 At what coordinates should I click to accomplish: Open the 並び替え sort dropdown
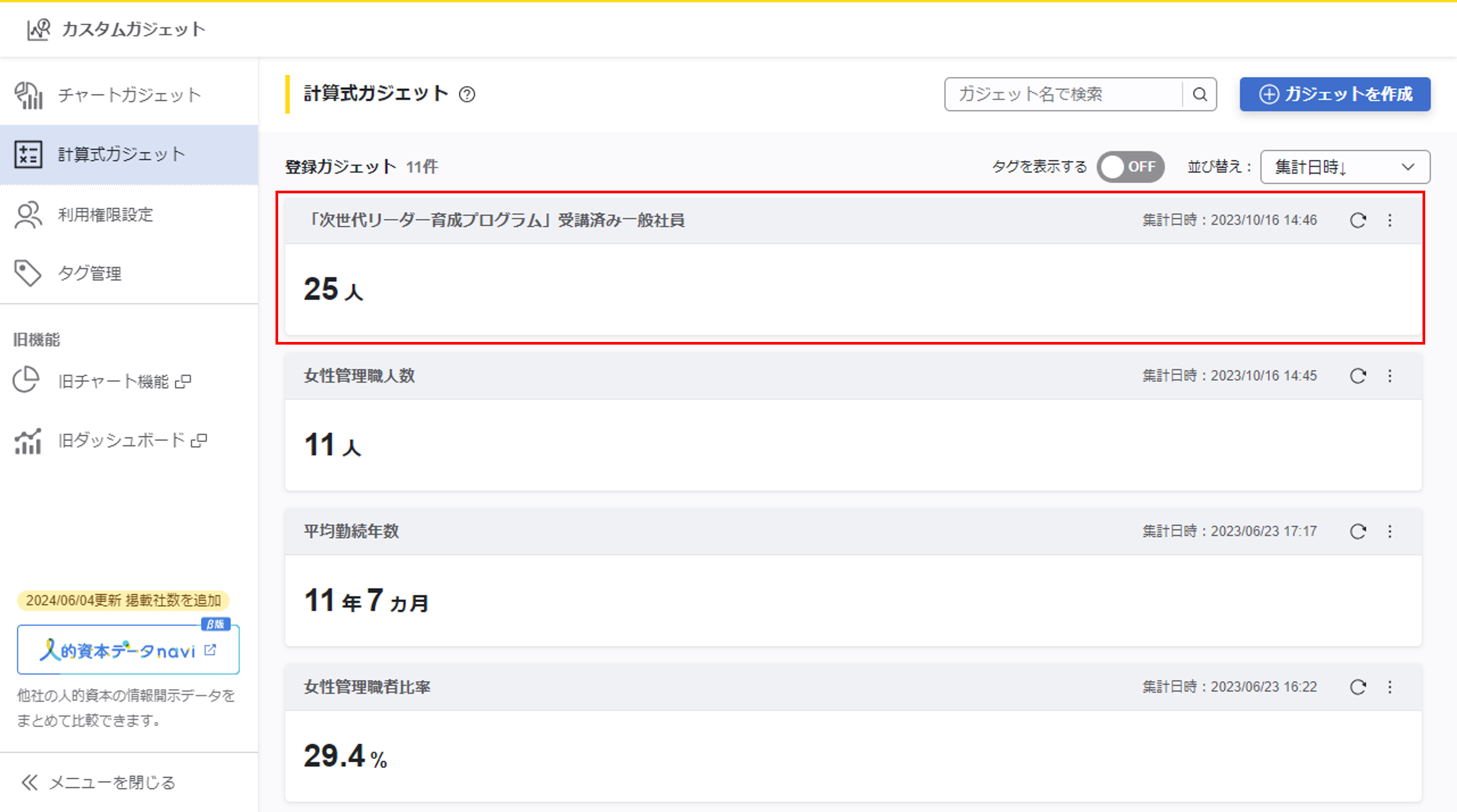point(1344,167)
